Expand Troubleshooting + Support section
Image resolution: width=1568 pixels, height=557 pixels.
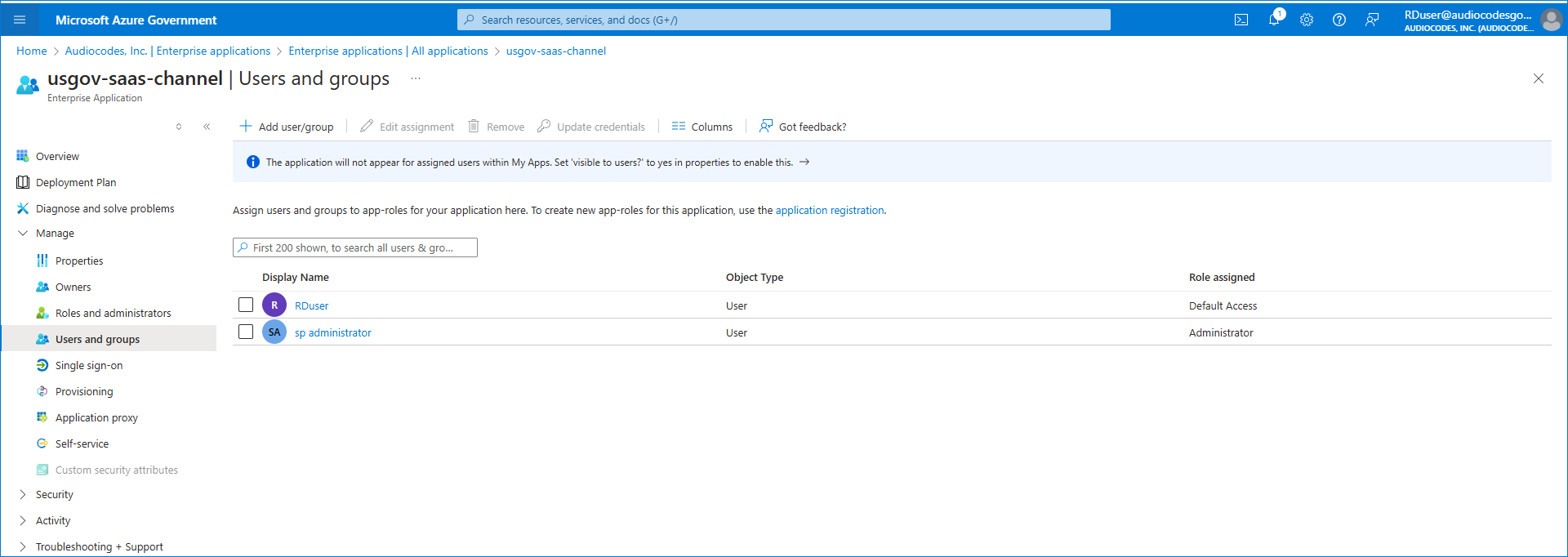click(x=23, y=546)
